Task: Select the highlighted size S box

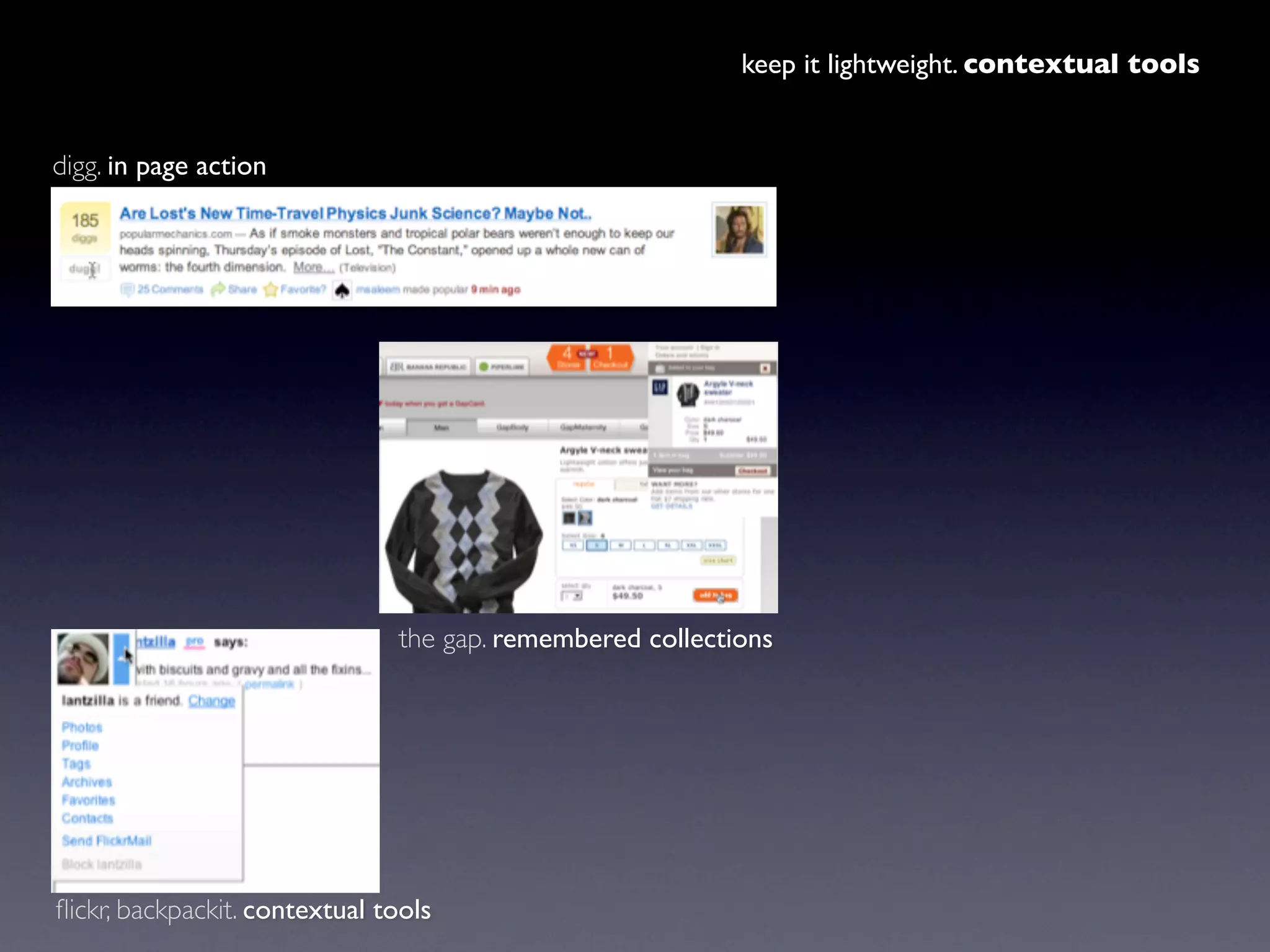Action: (597, 545)
